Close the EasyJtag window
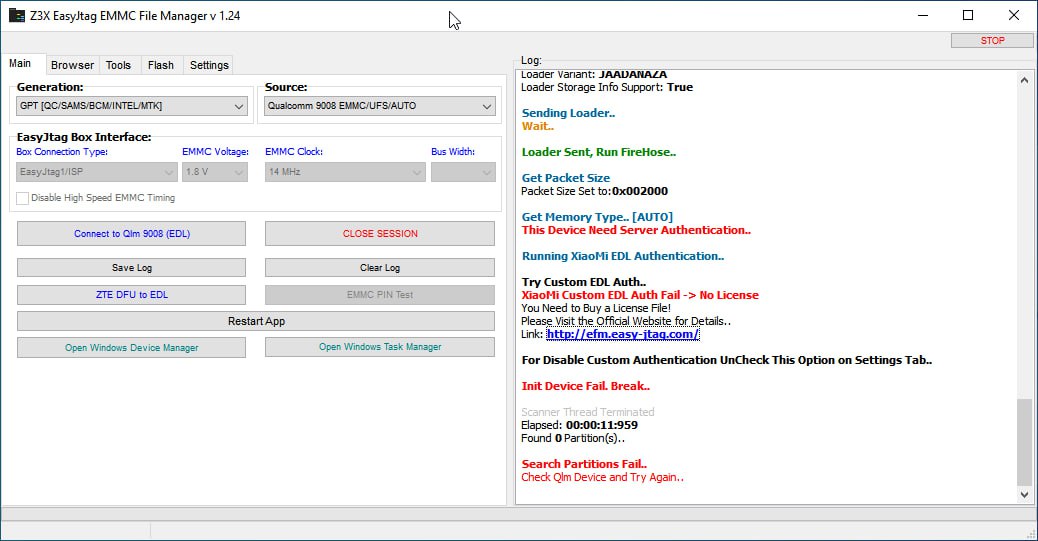 point(1014,15)
